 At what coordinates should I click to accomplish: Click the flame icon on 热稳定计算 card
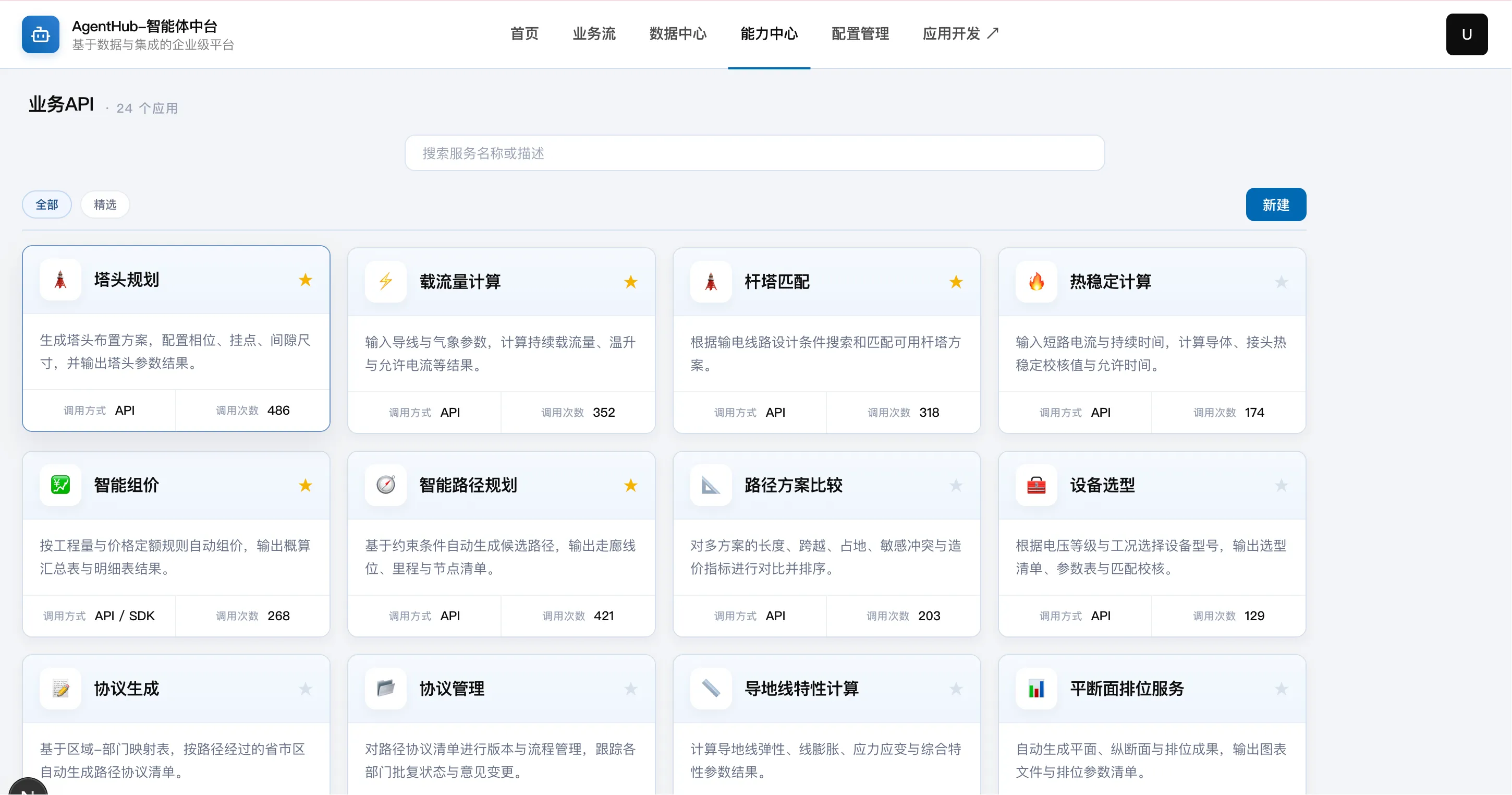(x=1036, y=282)
